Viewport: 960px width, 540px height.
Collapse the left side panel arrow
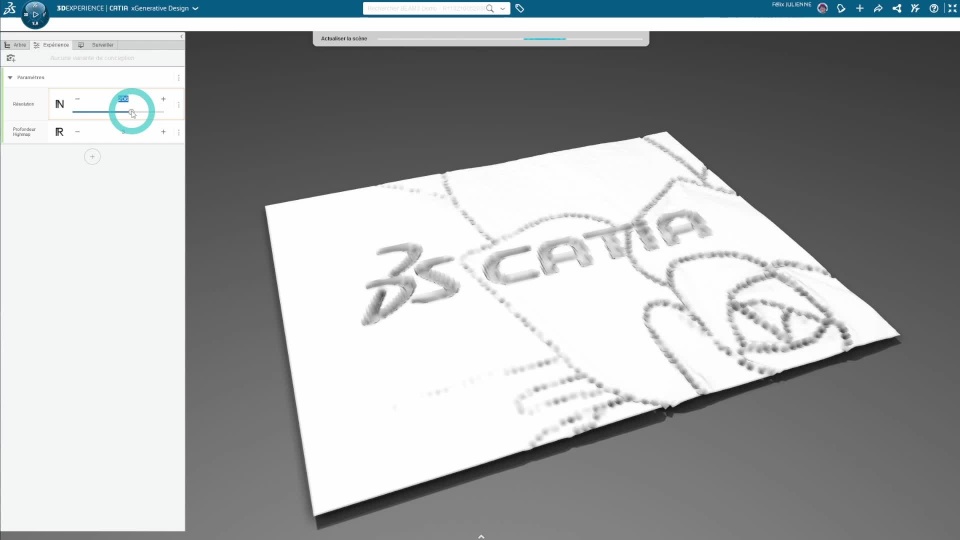click(181, 37)
